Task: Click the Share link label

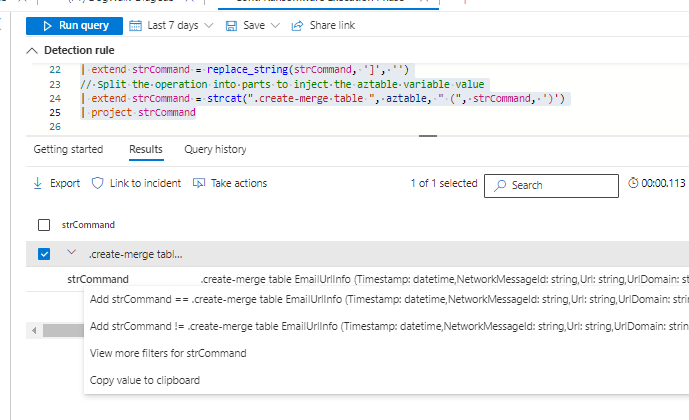Action: point(332,25)
